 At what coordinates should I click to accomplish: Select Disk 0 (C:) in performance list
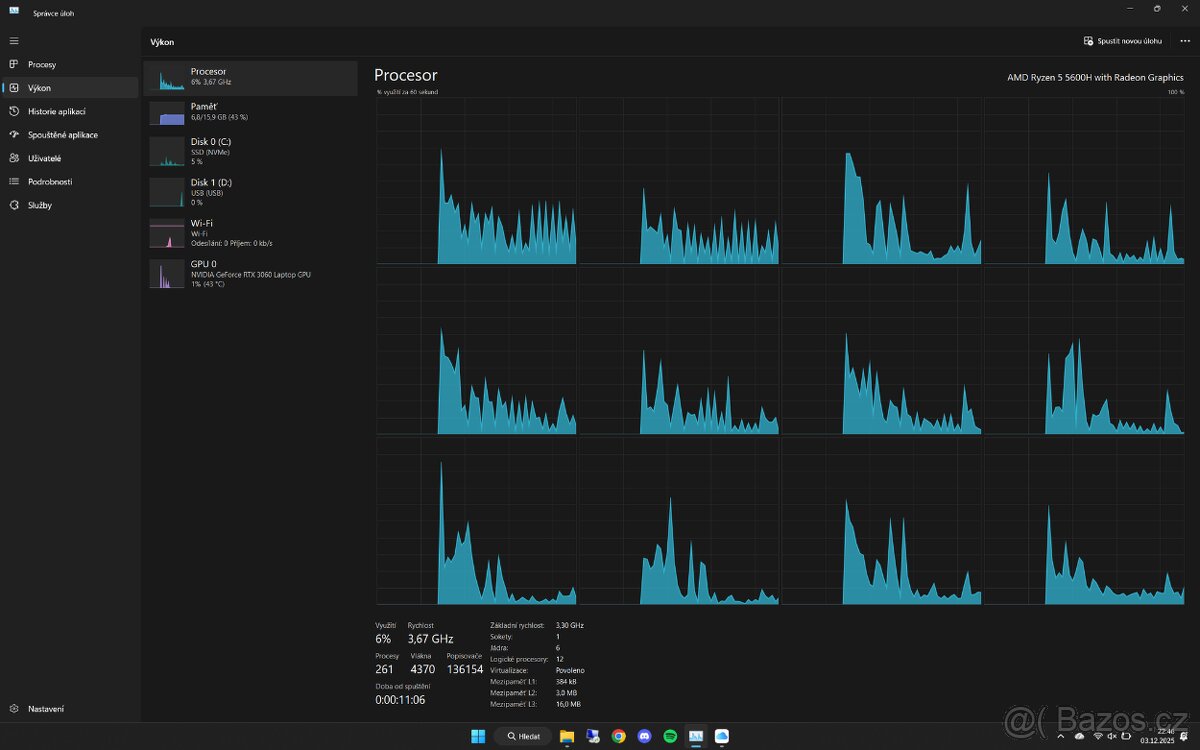point(250,151)
